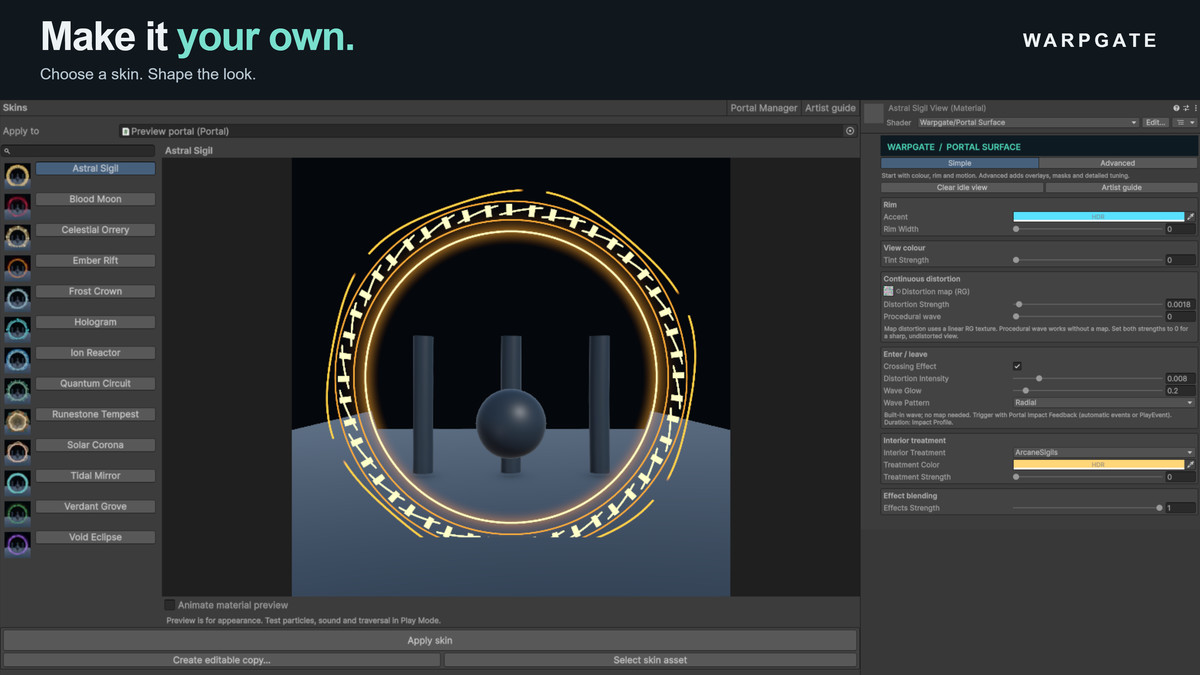The image size is (1200, 675).
Task: Pick Treatment Color with the eyedropper
Action: 1190,465
